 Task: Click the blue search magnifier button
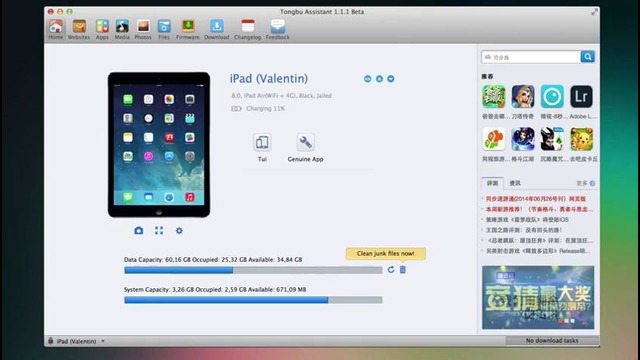click(587, 57)
